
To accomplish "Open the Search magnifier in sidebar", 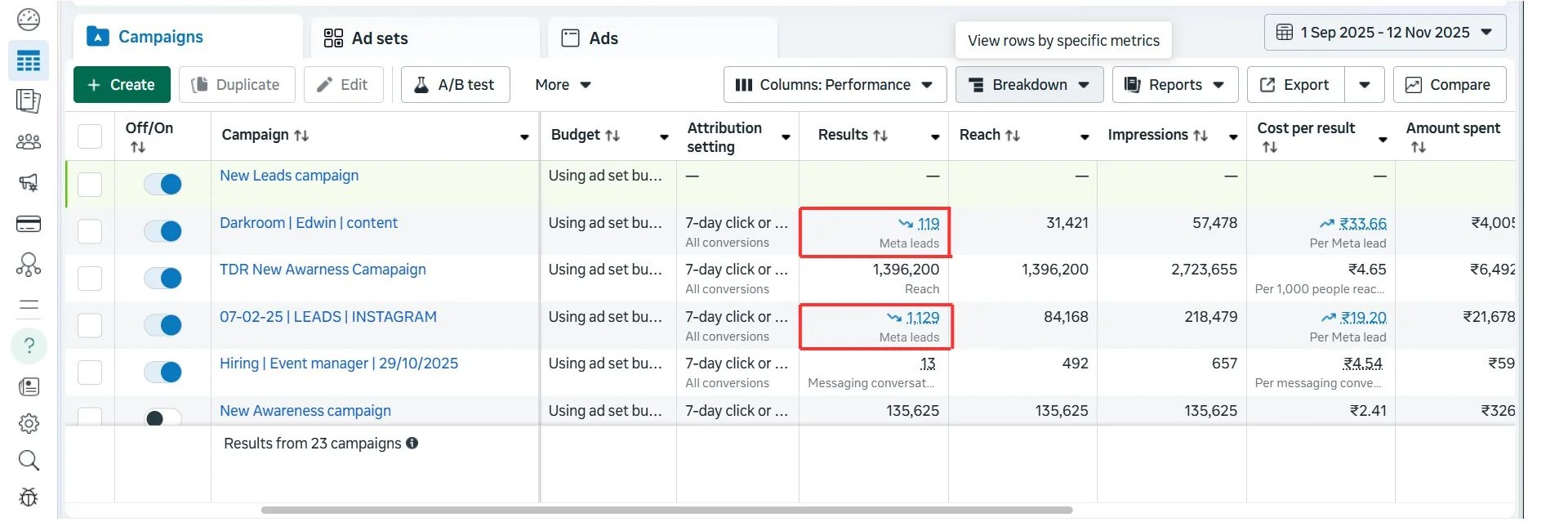I will coord(29,461).
